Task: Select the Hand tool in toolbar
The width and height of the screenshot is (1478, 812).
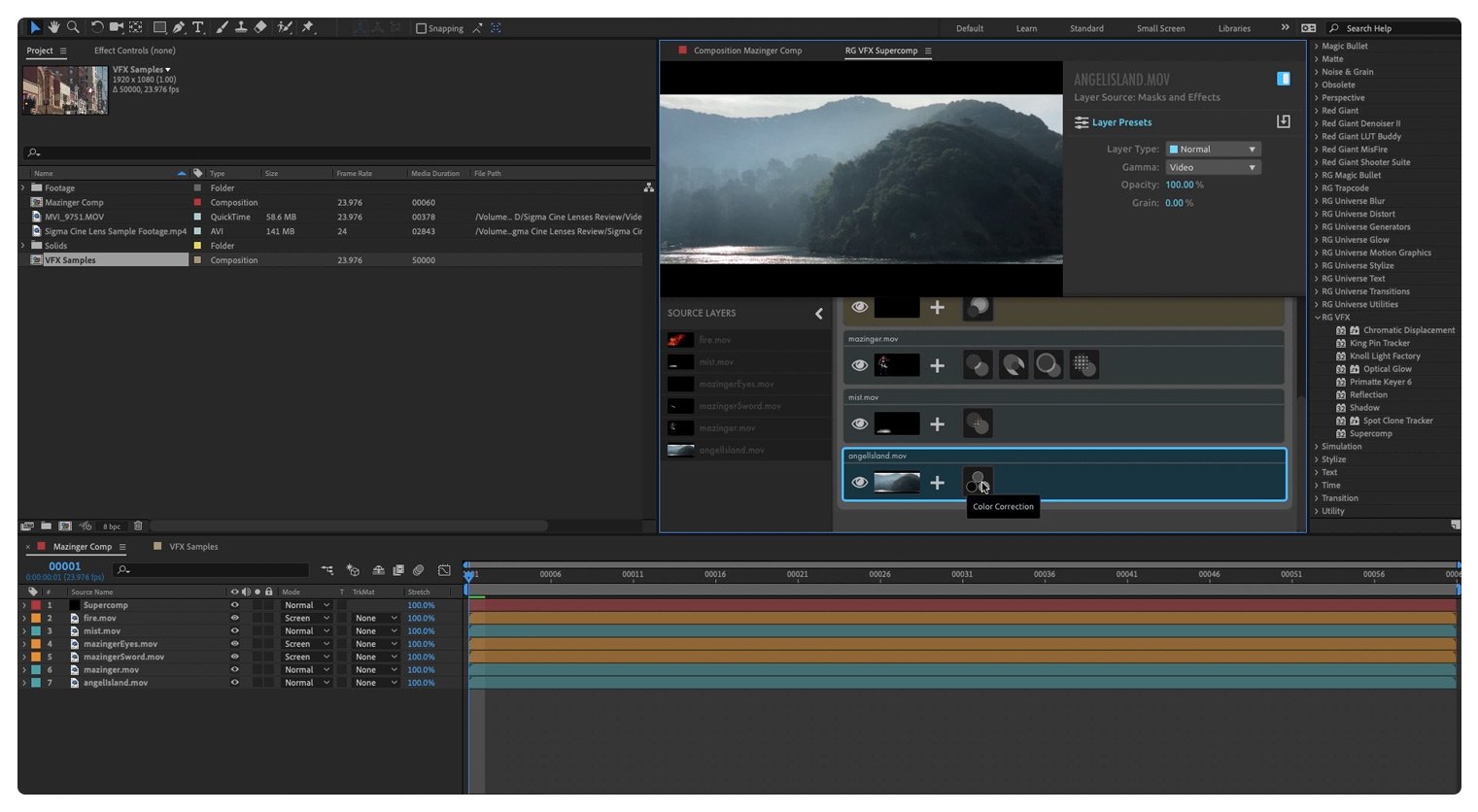Action: (54, 27)
